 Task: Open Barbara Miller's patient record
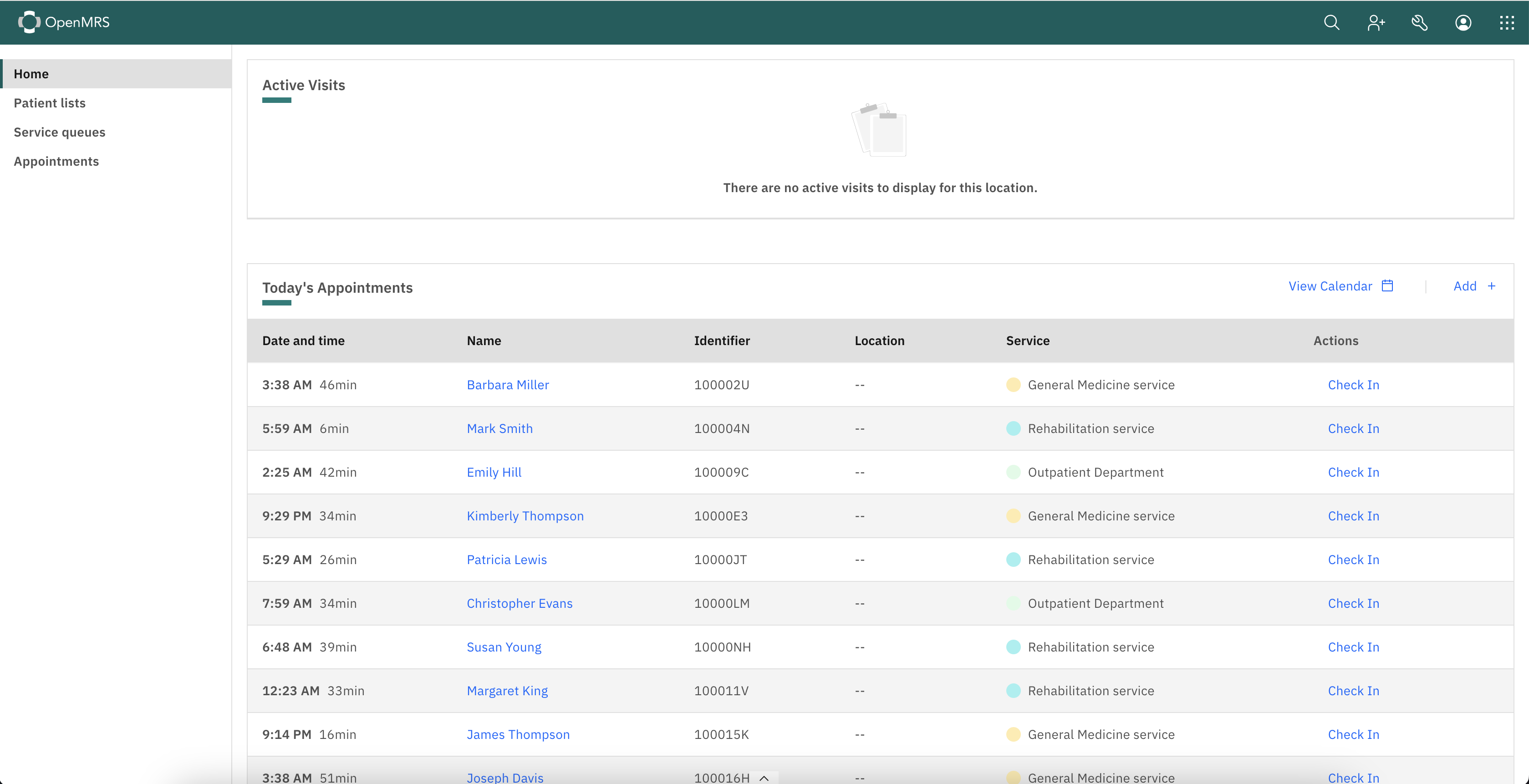click(508, 385)
